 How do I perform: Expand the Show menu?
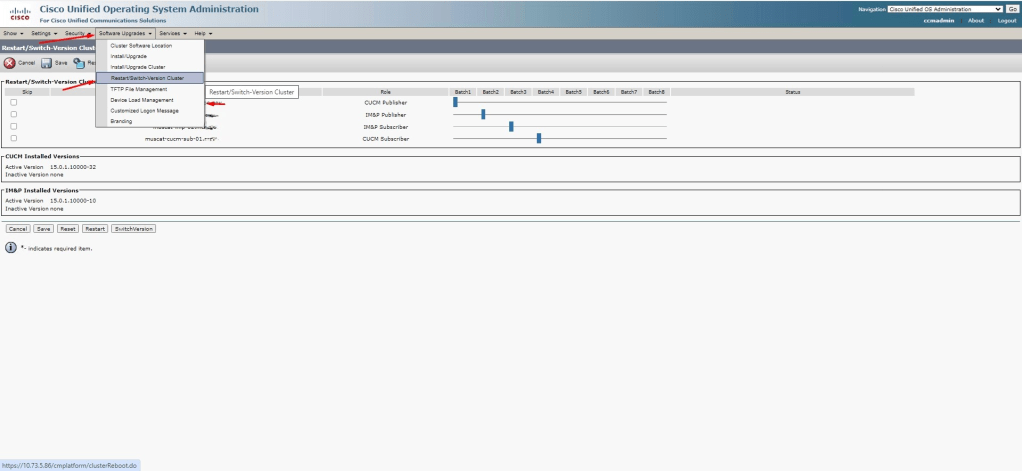tap(14, 33)
